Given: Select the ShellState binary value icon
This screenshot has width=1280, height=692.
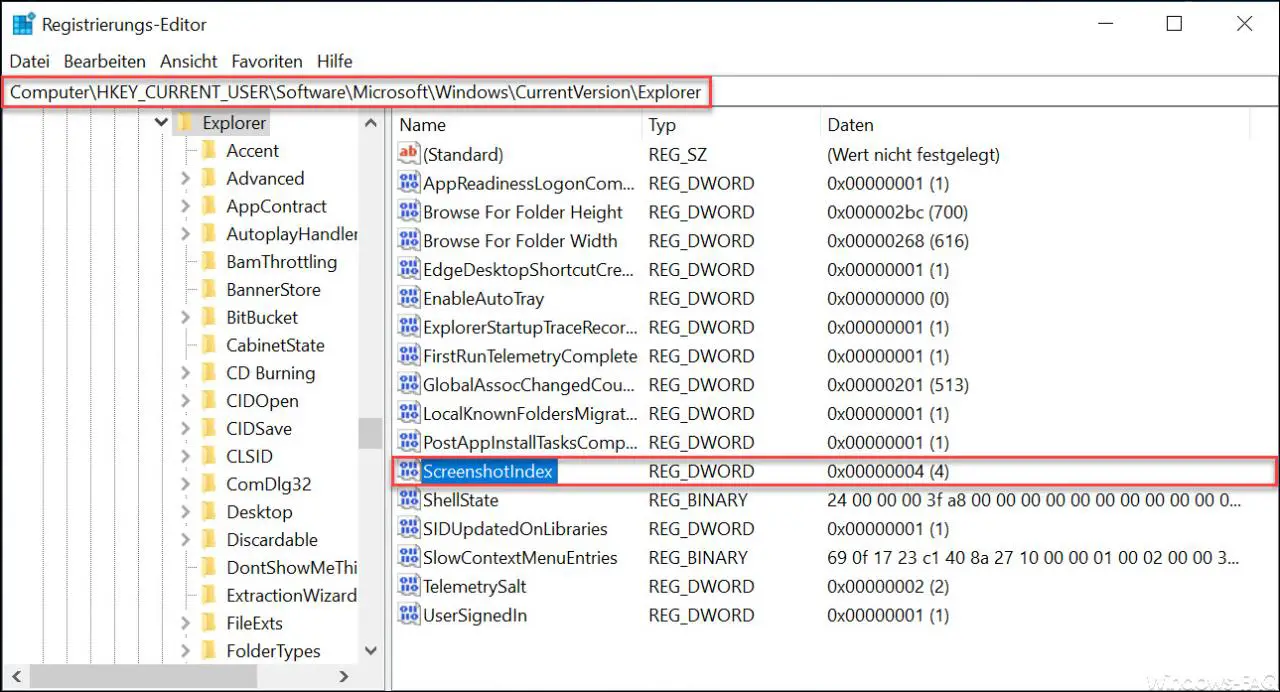Looking at the screenshot, I should (x=408, y=500).
